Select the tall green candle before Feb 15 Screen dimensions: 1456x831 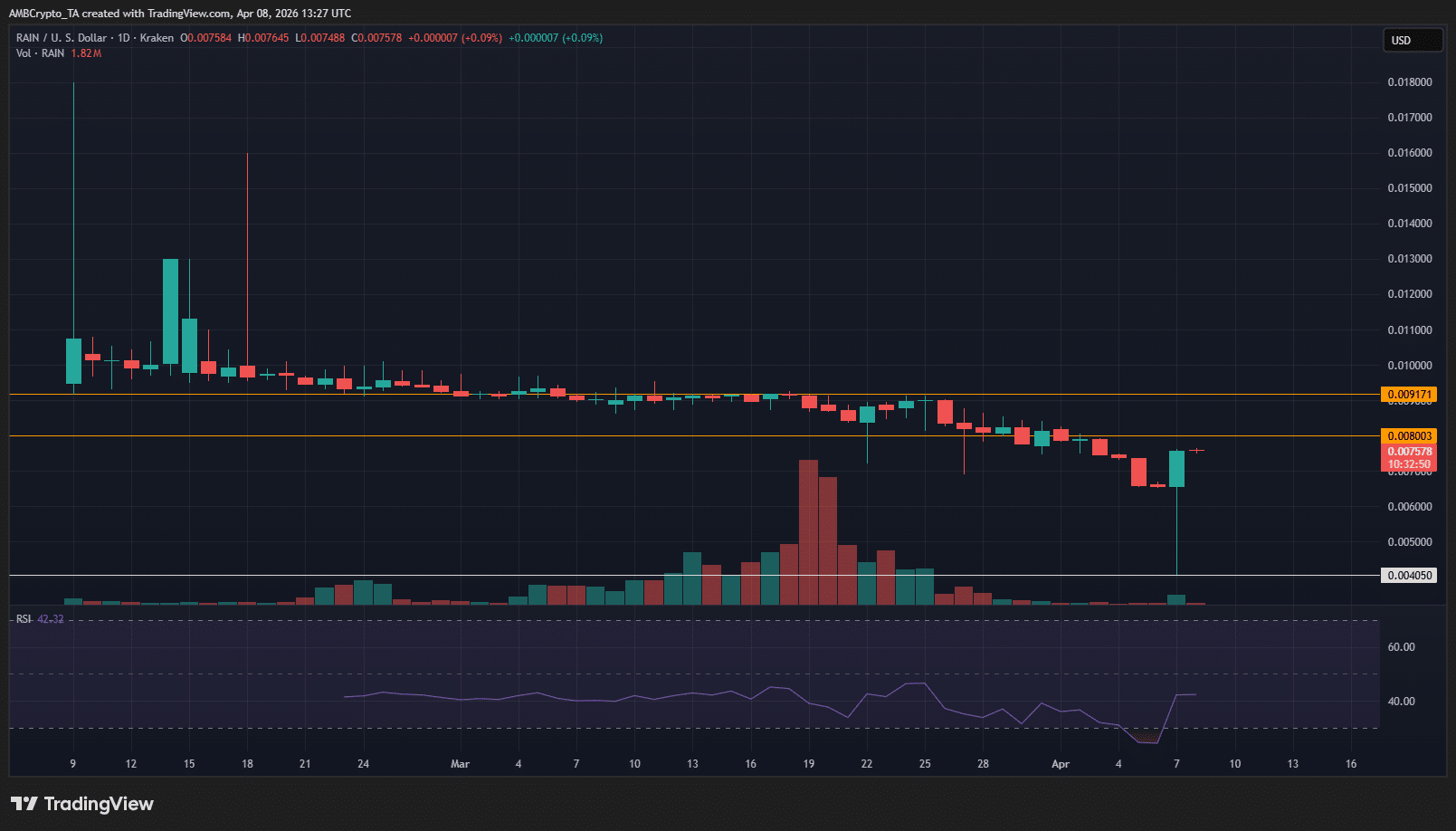pyautogui.click(x=170, y=311)
